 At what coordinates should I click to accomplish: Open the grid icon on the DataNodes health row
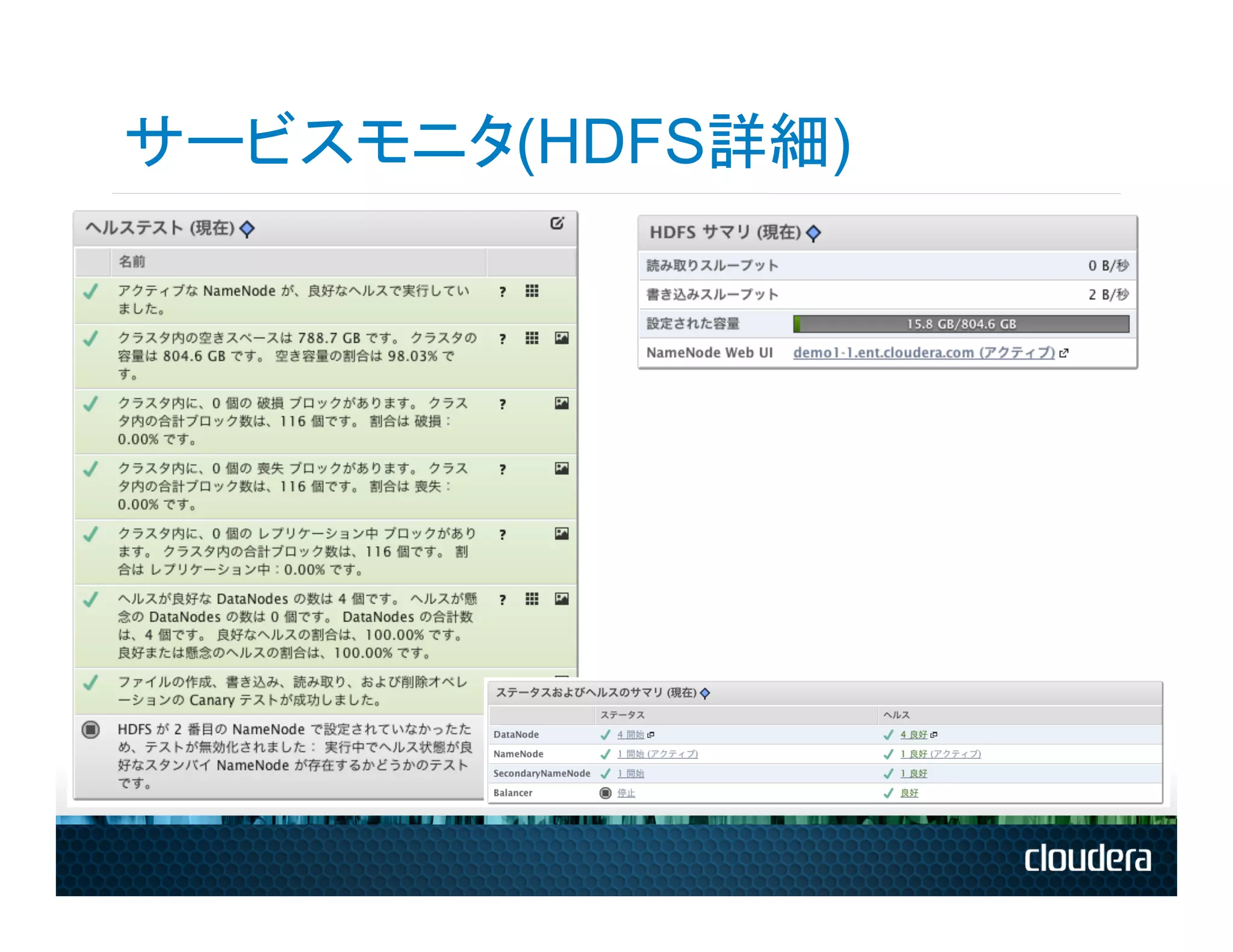[532, 599]
